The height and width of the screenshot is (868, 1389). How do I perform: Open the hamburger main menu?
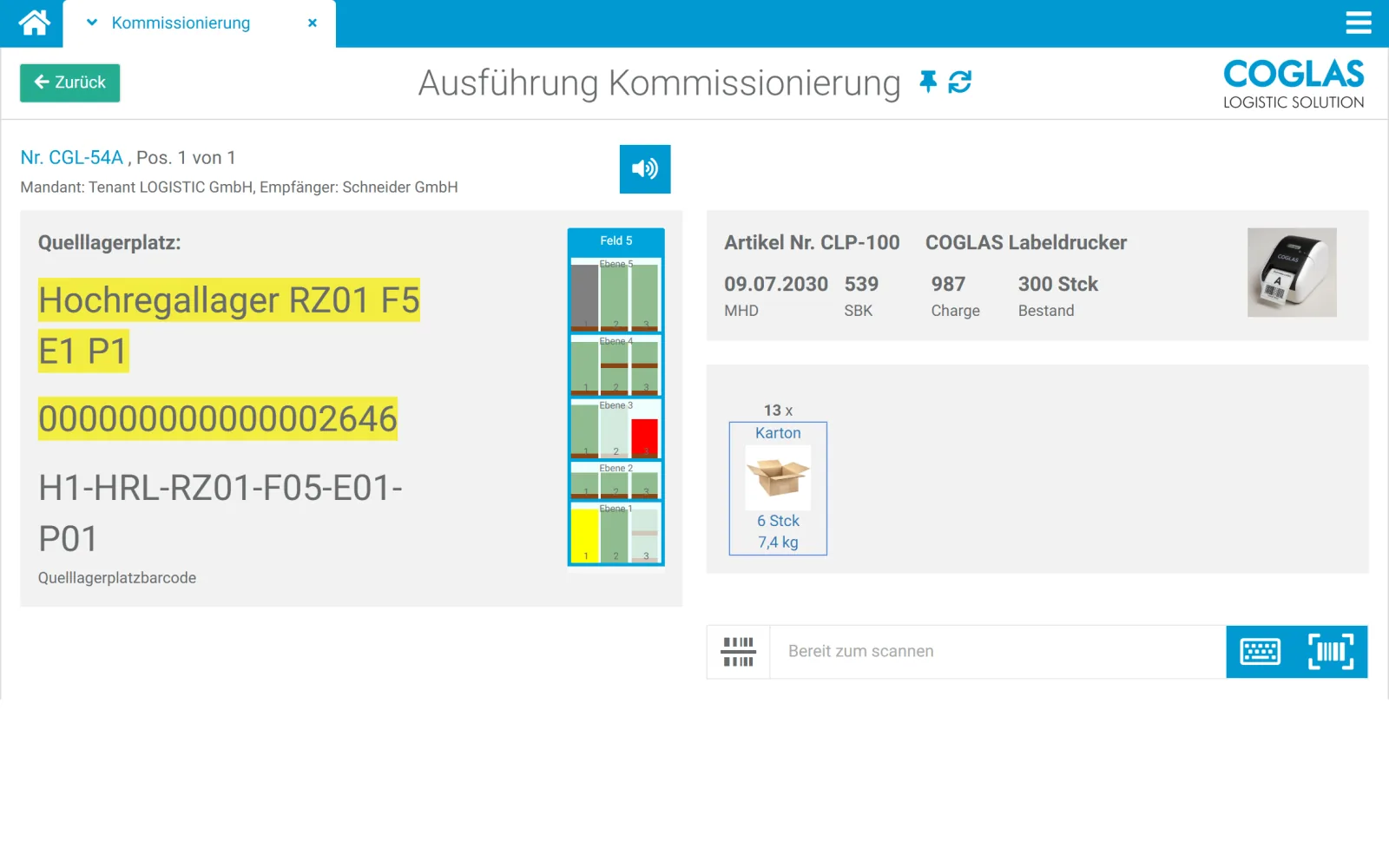coord(1359,23)
